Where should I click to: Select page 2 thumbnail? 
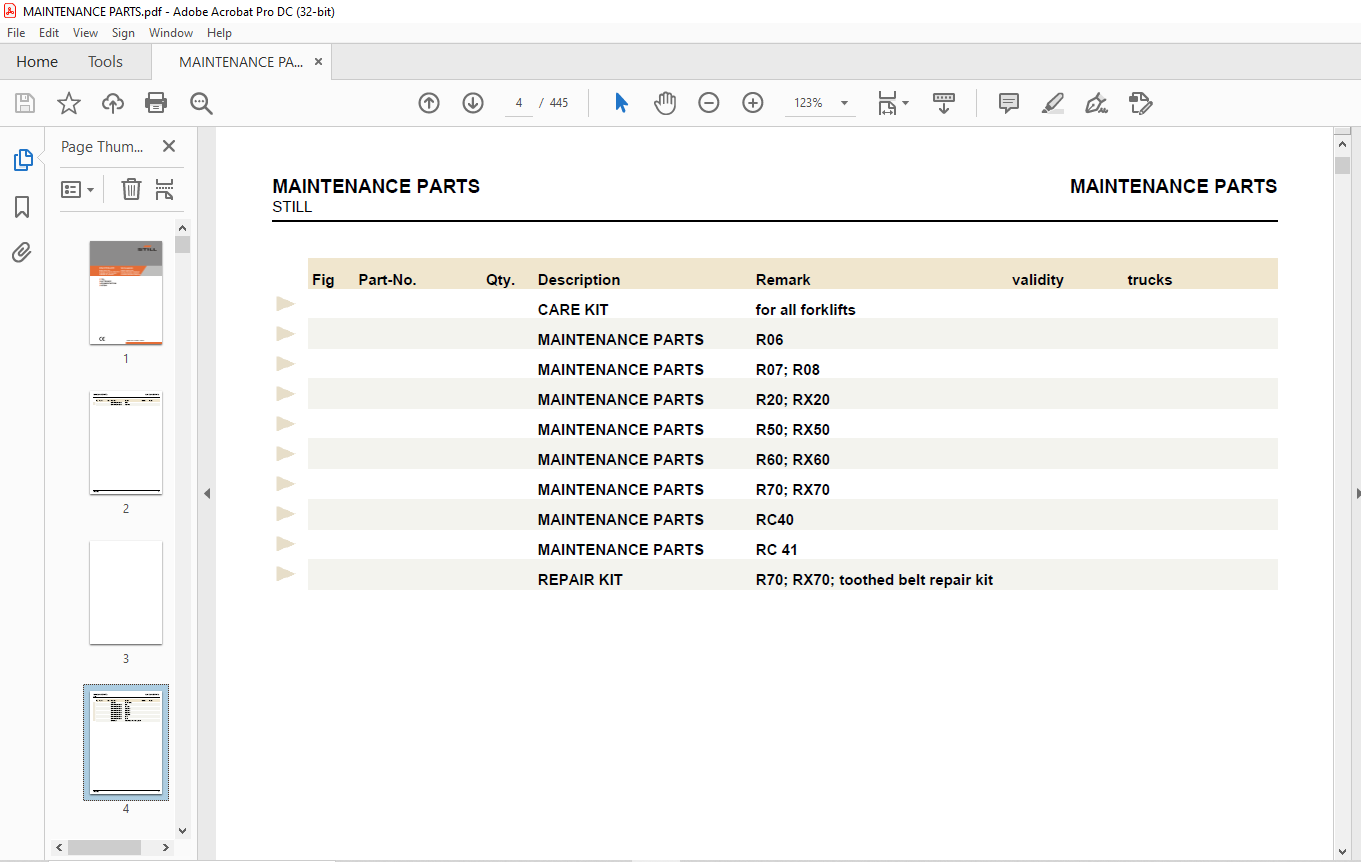click(x=126, y=442)
